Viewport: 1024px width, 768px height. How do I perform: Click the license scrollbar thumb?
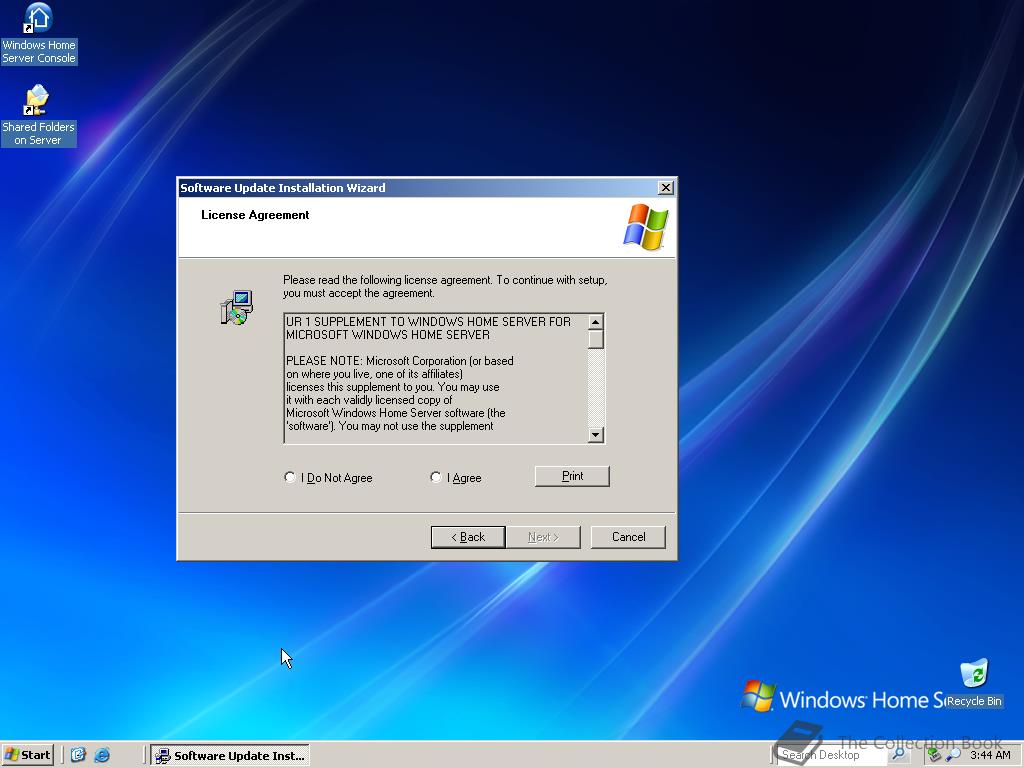(595, 340)
